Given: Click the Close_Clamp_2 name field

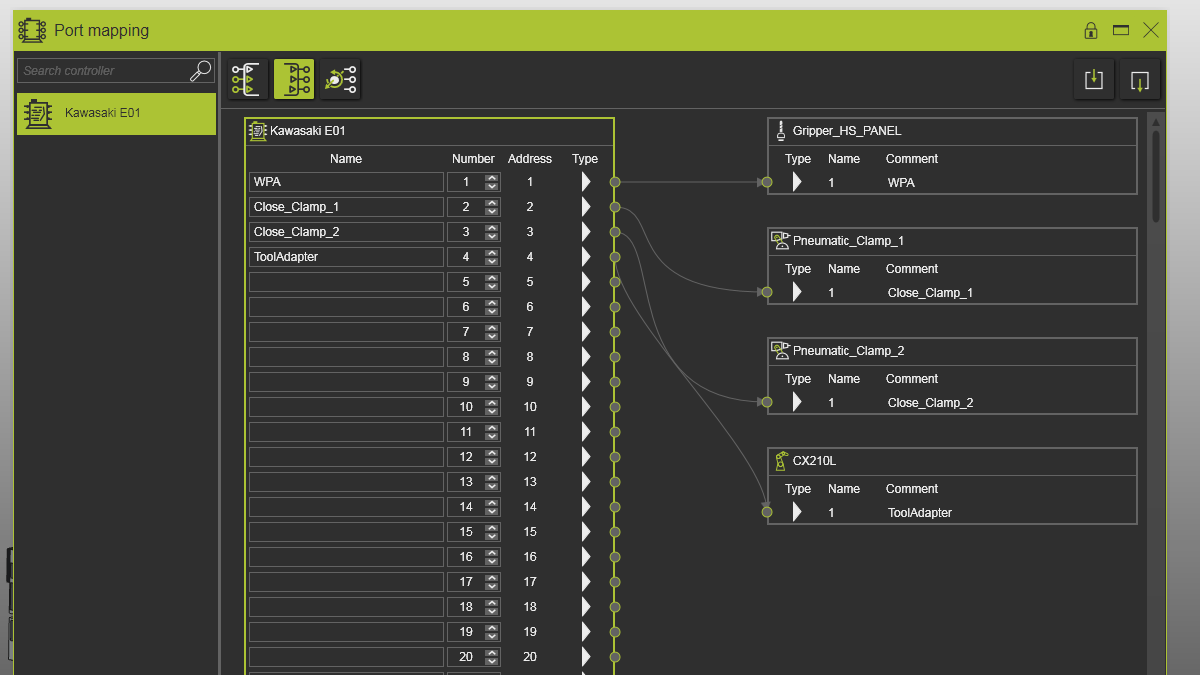Looking at the screenshot, I should coord(346,232).
